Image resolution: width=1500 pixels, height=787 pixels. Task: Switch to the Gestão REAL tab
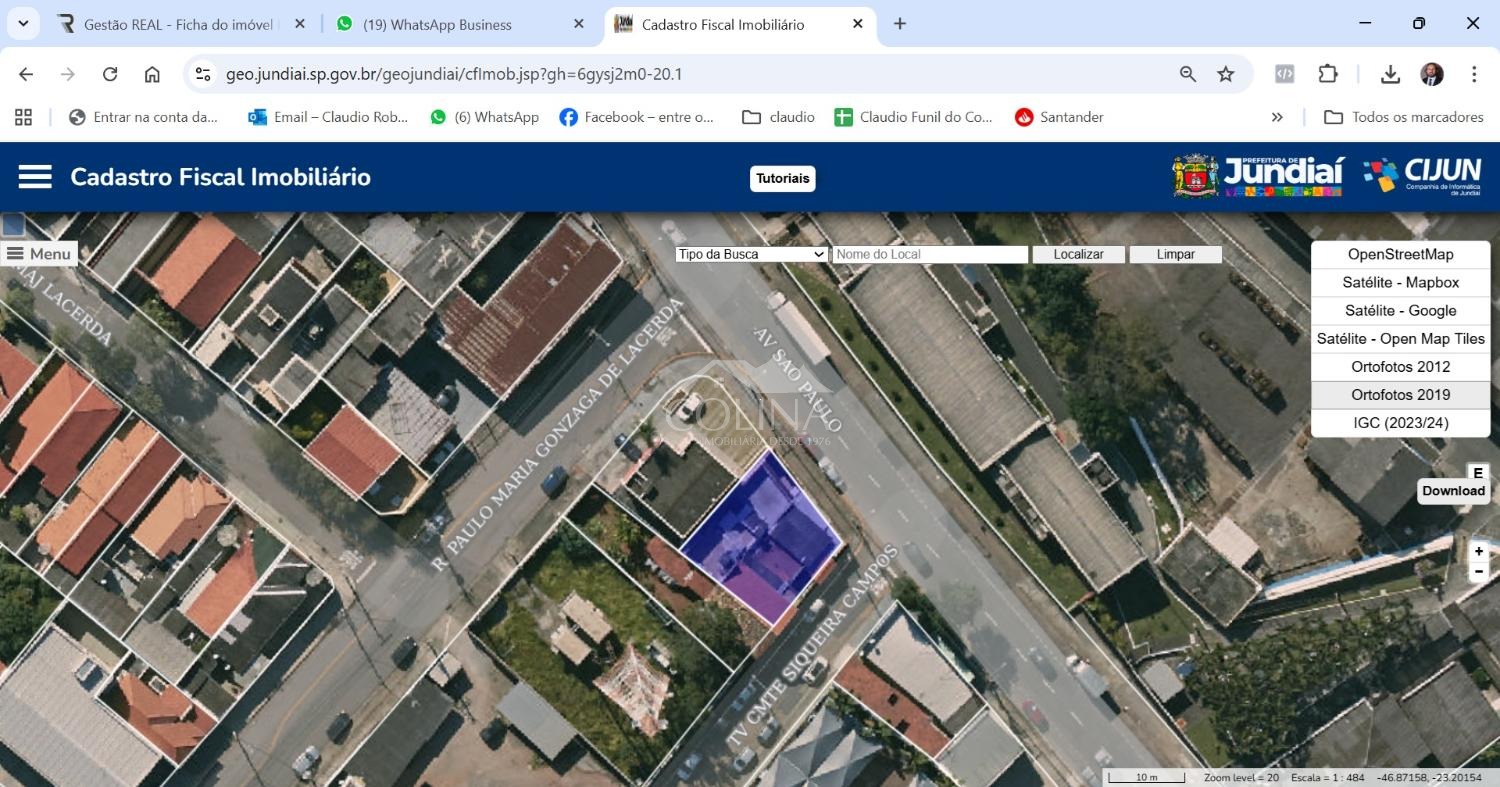[180, 24]
